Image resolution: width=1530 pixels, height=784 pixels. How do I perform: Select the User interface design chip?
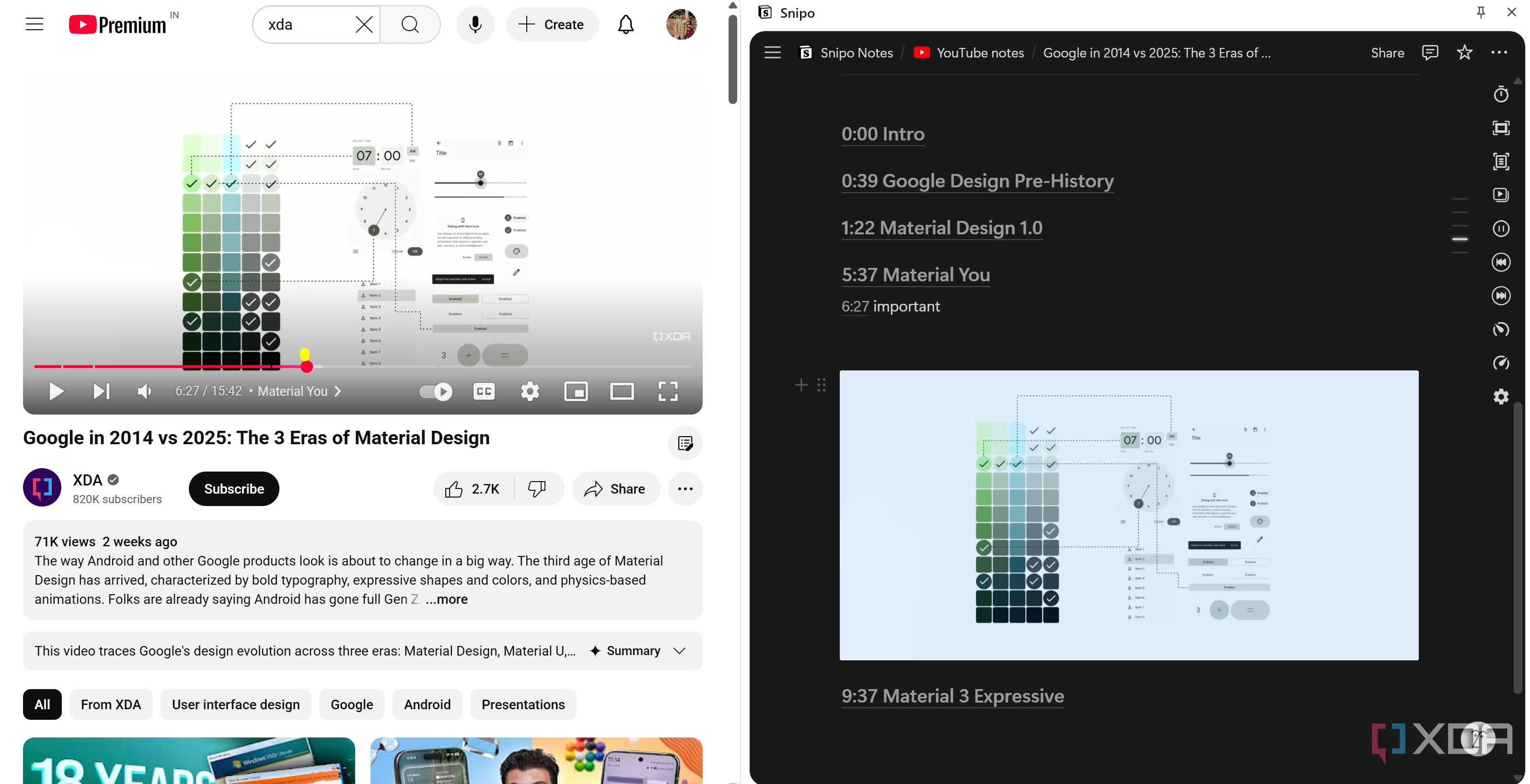point(236,704)
